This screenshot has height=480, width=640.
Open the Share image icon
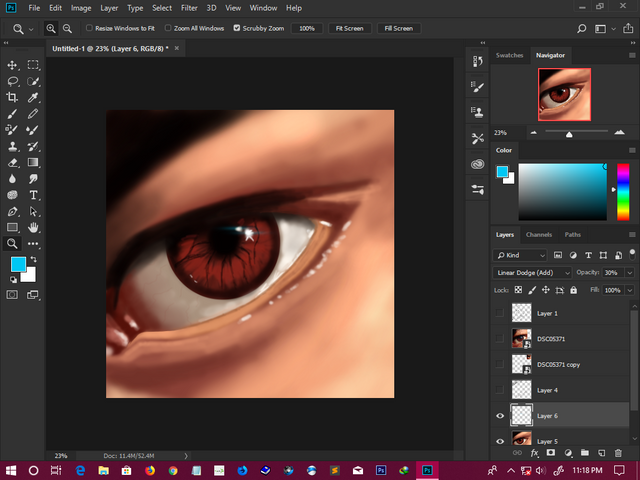[x=628, y=29]
